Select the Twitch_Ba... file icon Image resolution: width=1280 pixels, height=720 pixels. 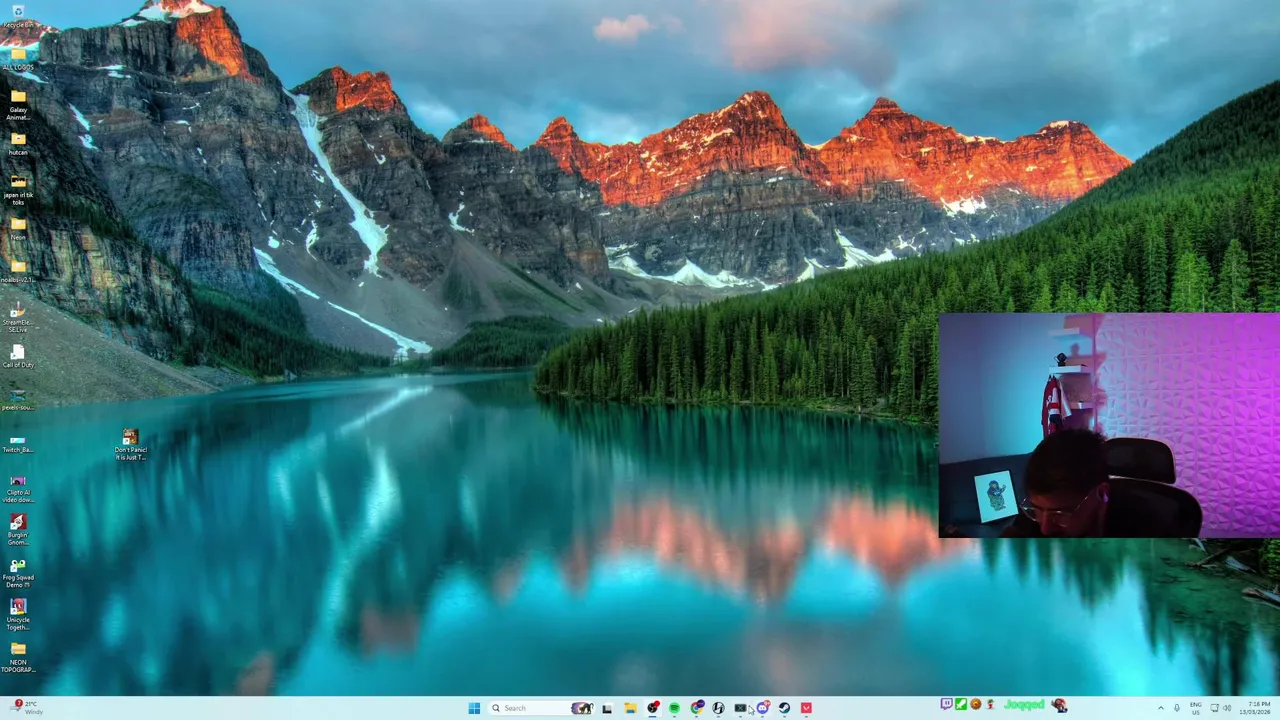coord(17,442)
